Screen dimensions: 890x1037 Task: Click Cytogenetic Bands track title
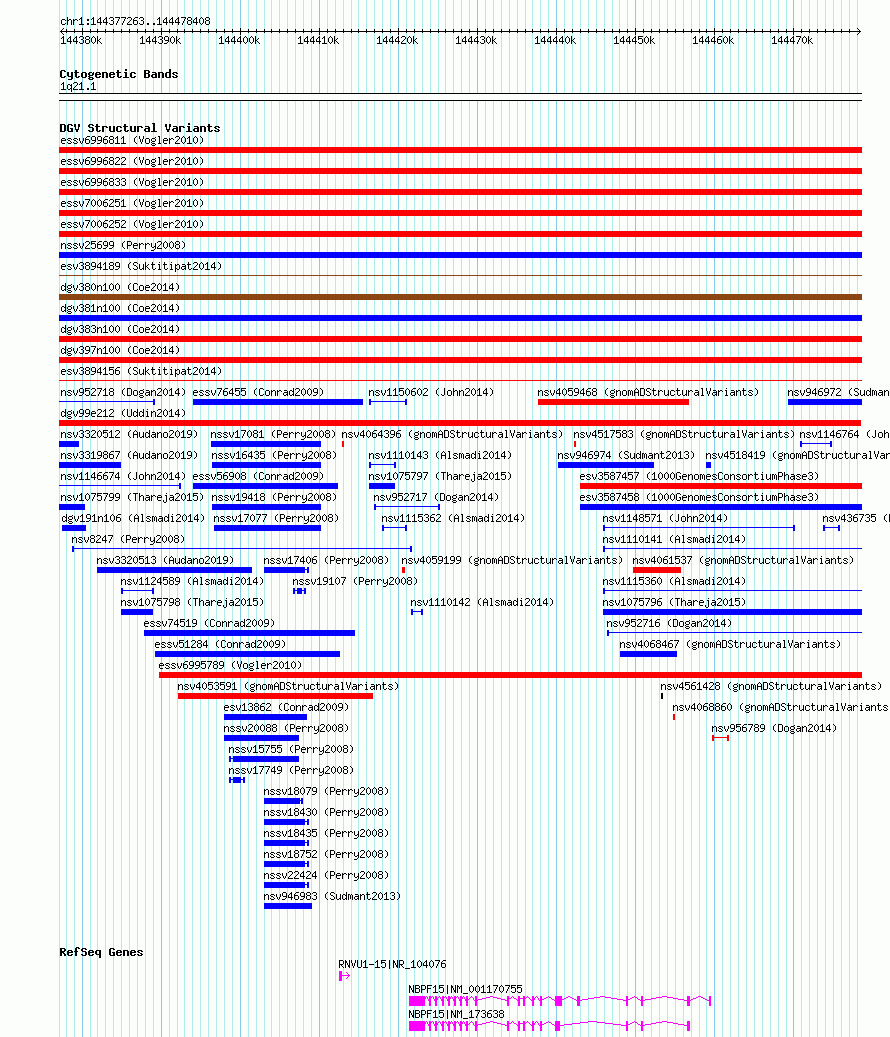click(x=118, y=74)
